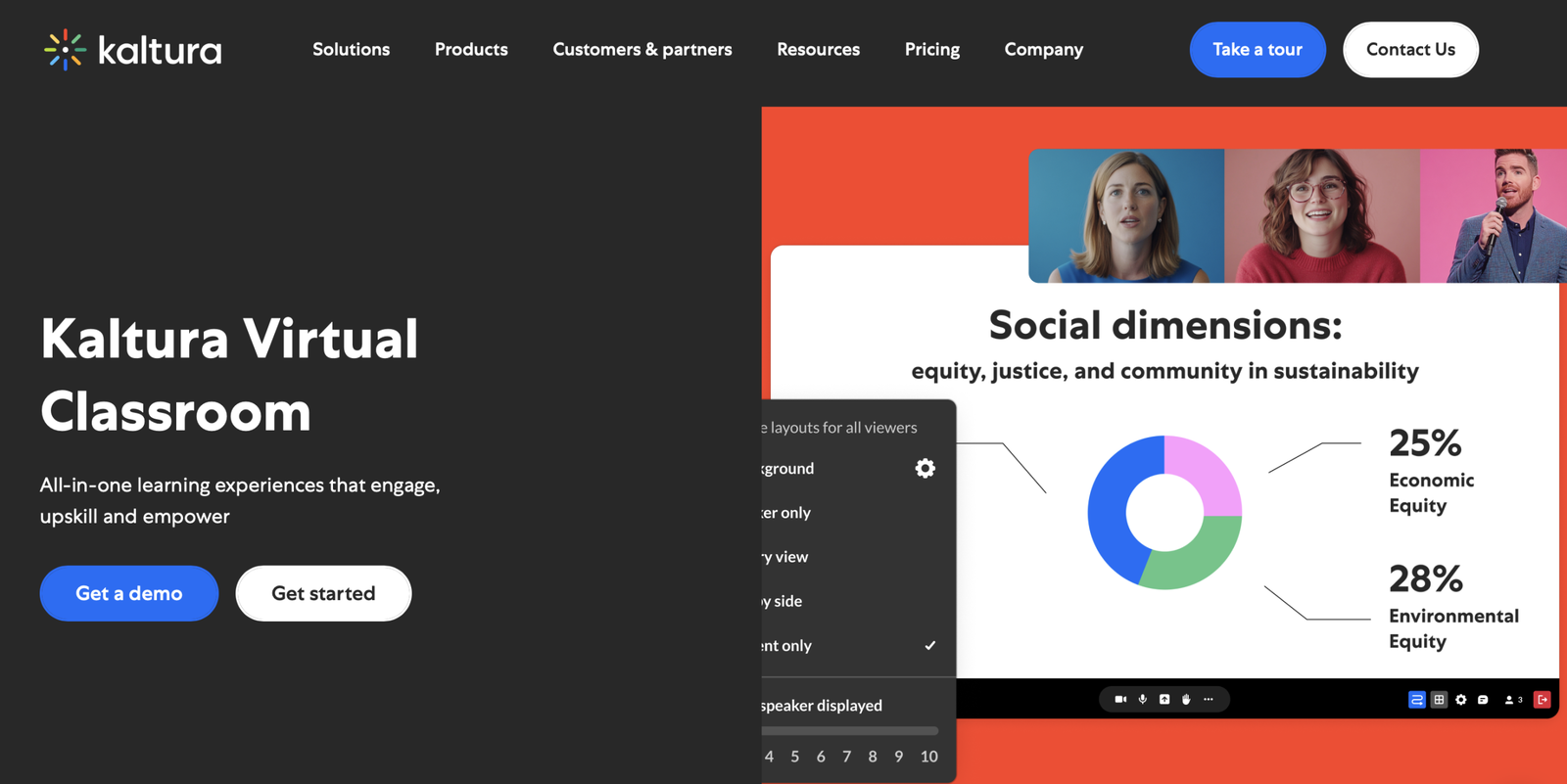The height and width of the screenshot is (784, 1567).
Task: Open the participants icon showing 3
Action: (x=1513, y=700)
